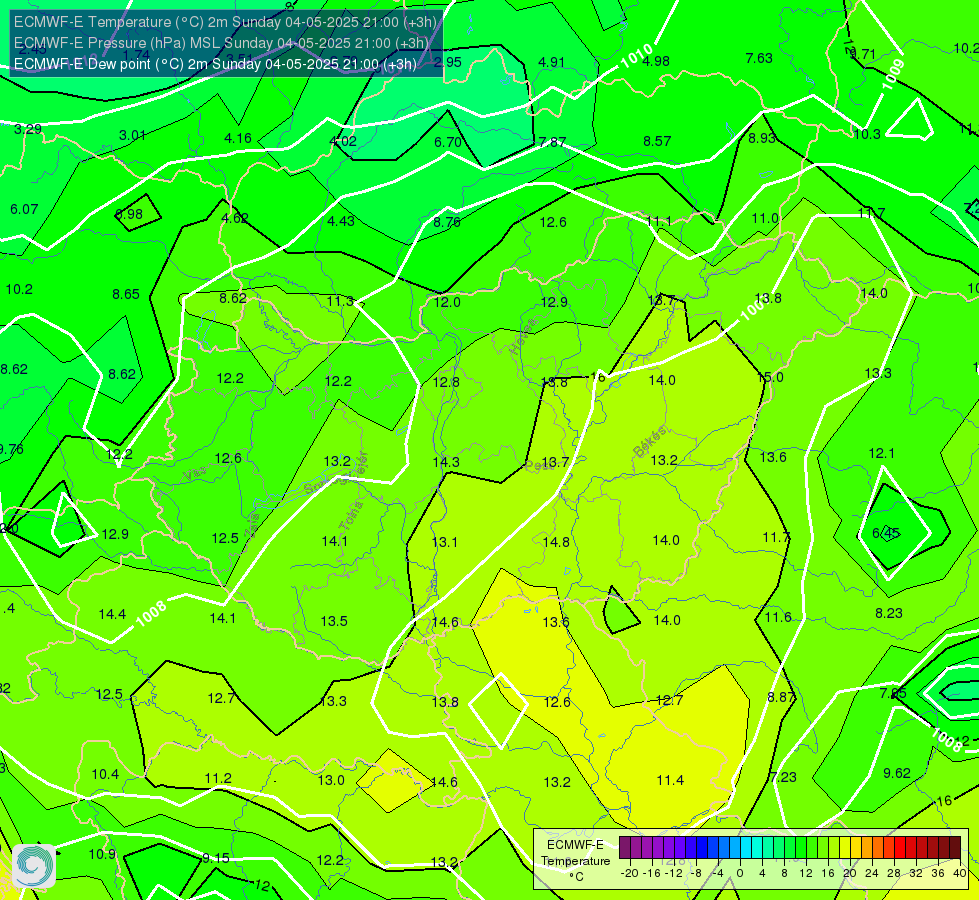The image size is (979, 900).
Task: Click the map value 10.4
Action: coord(105,774)
